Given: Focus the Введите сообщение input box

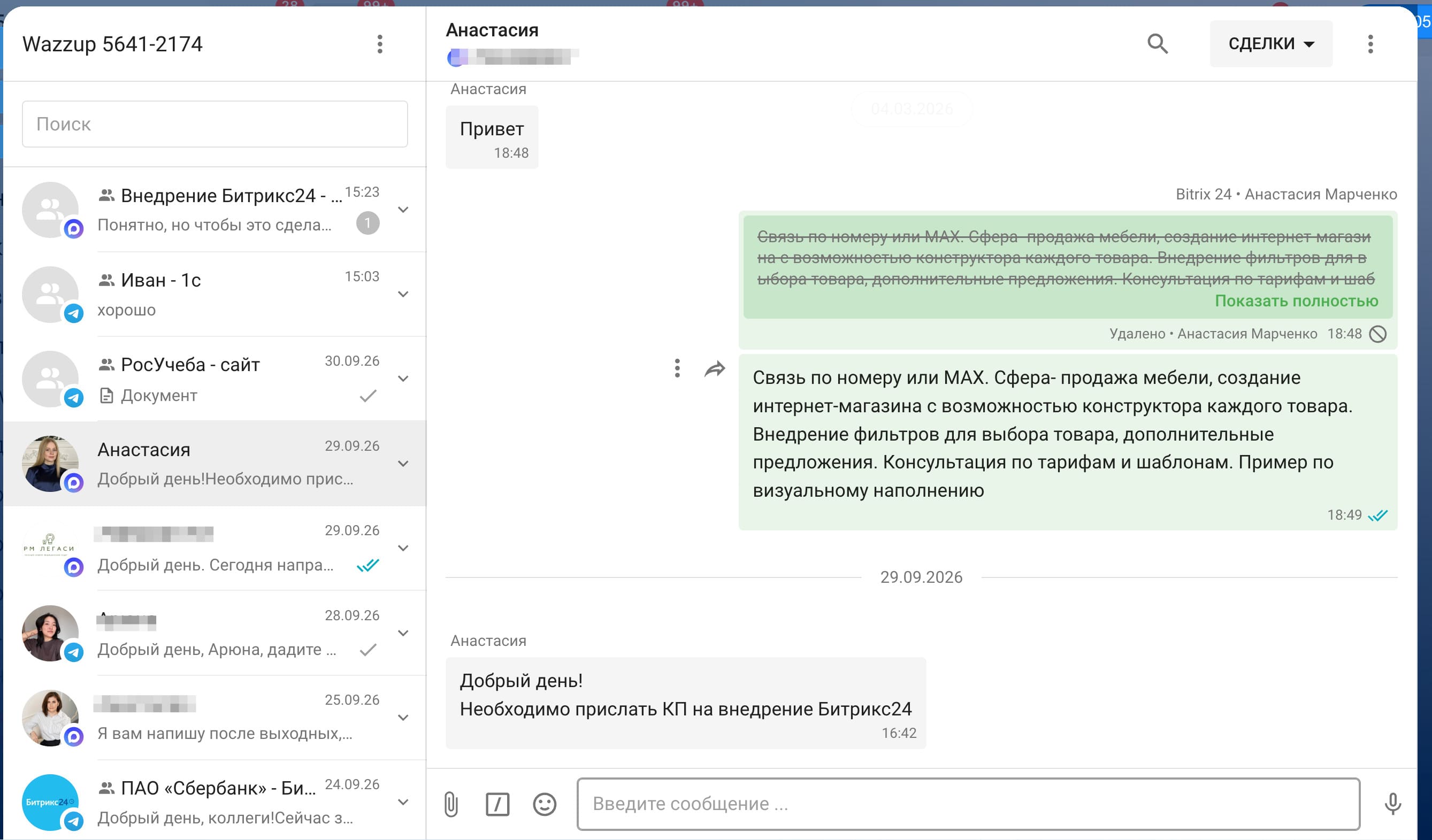Looking at the screenshot, I should (x=968, y=804).
